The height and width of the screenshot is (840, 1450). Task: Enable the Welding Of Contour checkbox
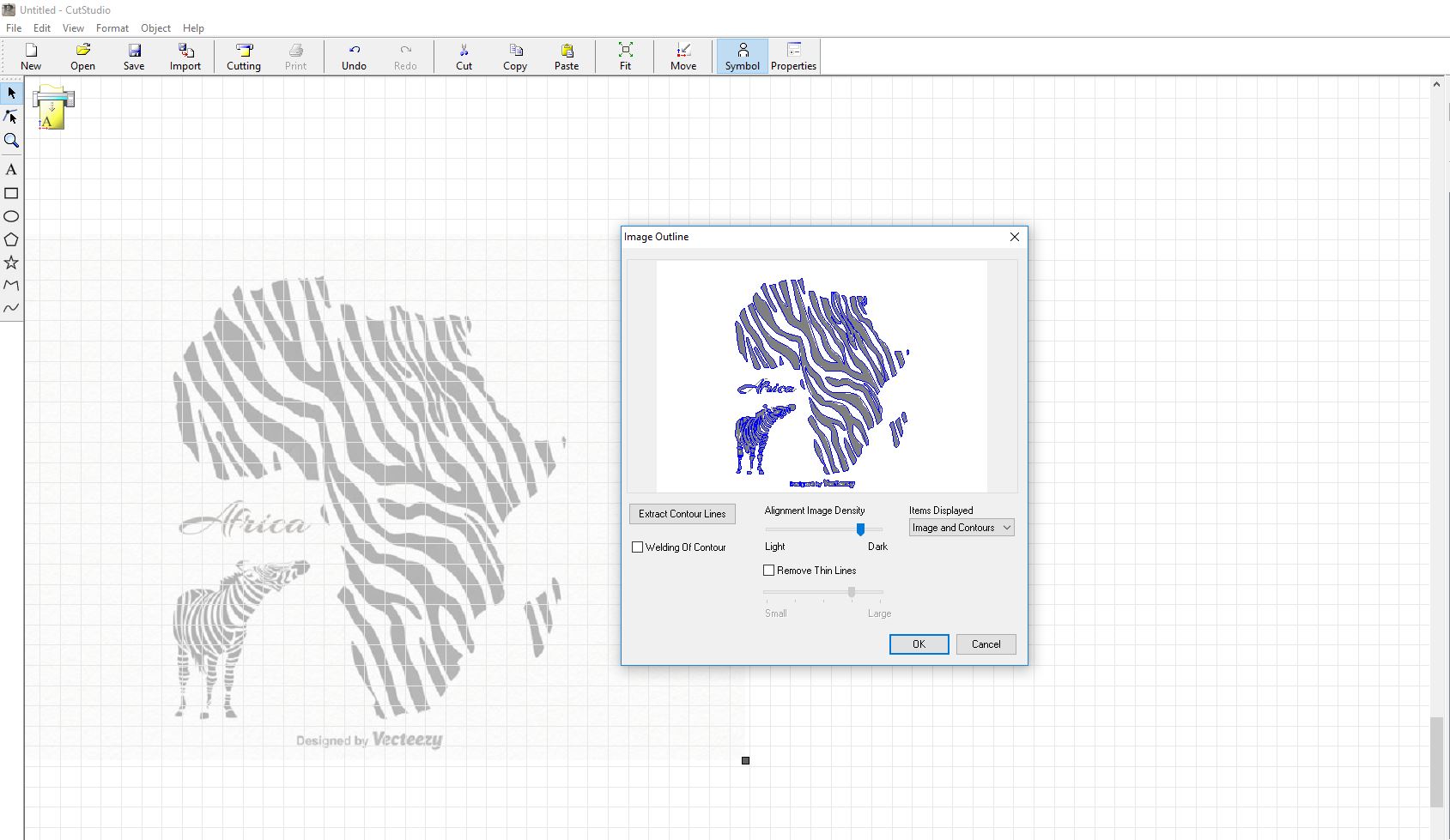[x=637, y=547]
